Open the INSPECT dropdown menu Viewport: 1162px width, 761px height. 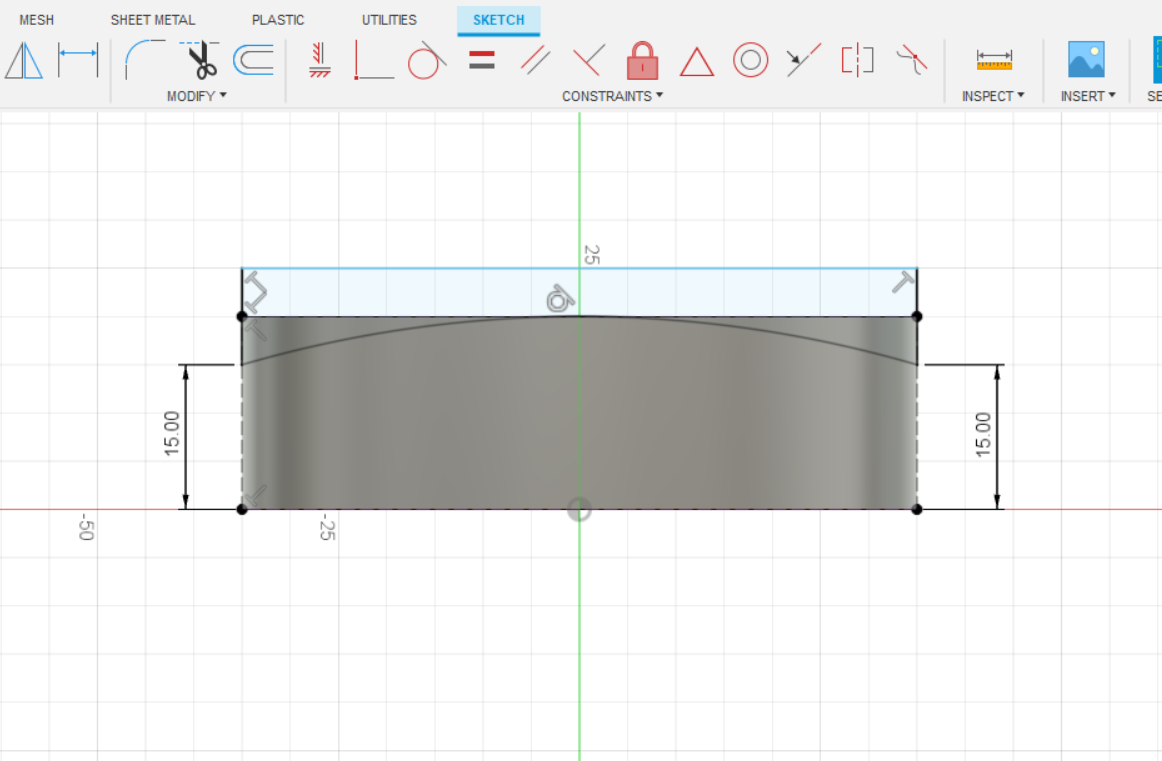point(993,96)
